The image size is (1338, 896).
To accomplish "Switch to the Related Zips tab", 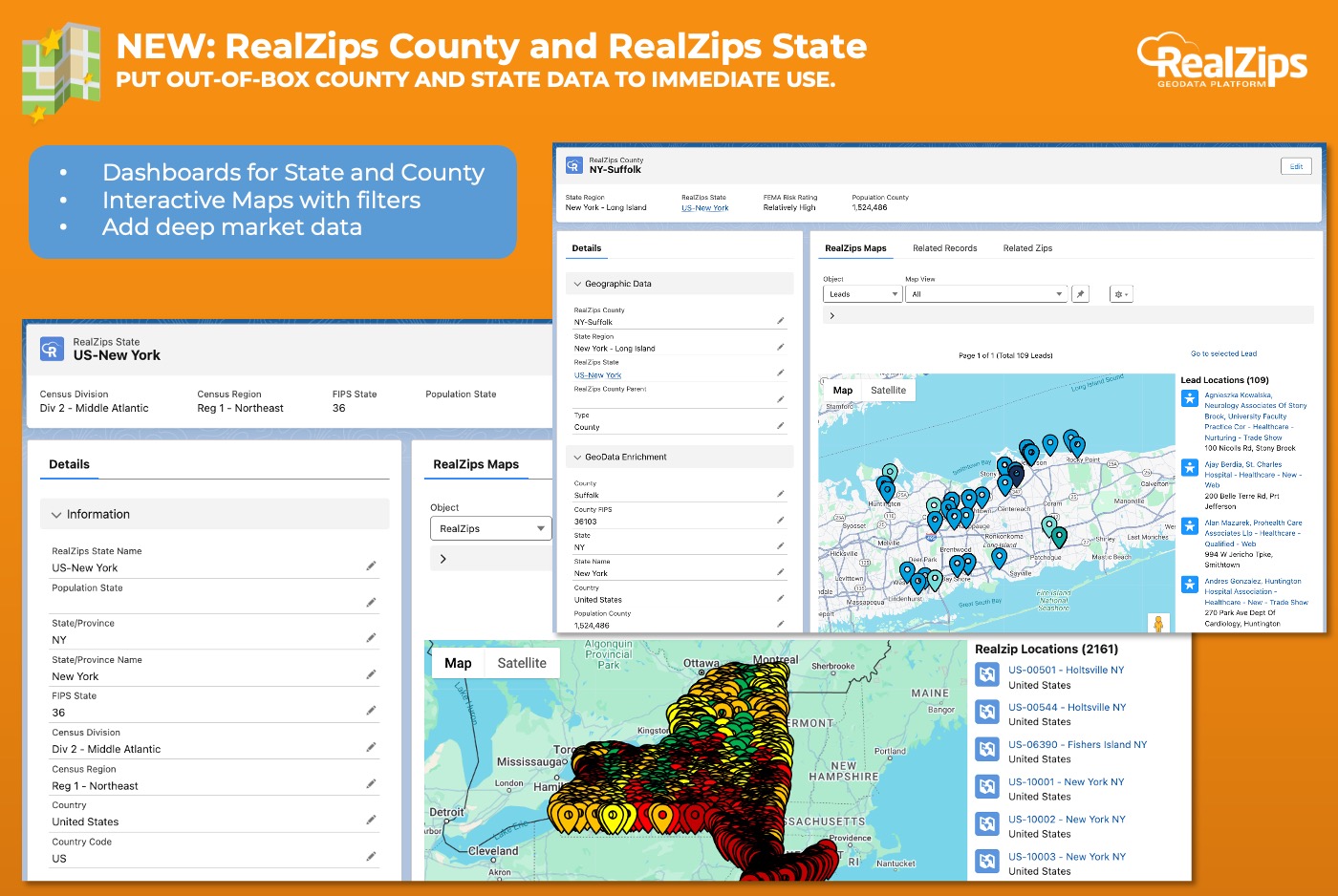I will pos(1027,248).
